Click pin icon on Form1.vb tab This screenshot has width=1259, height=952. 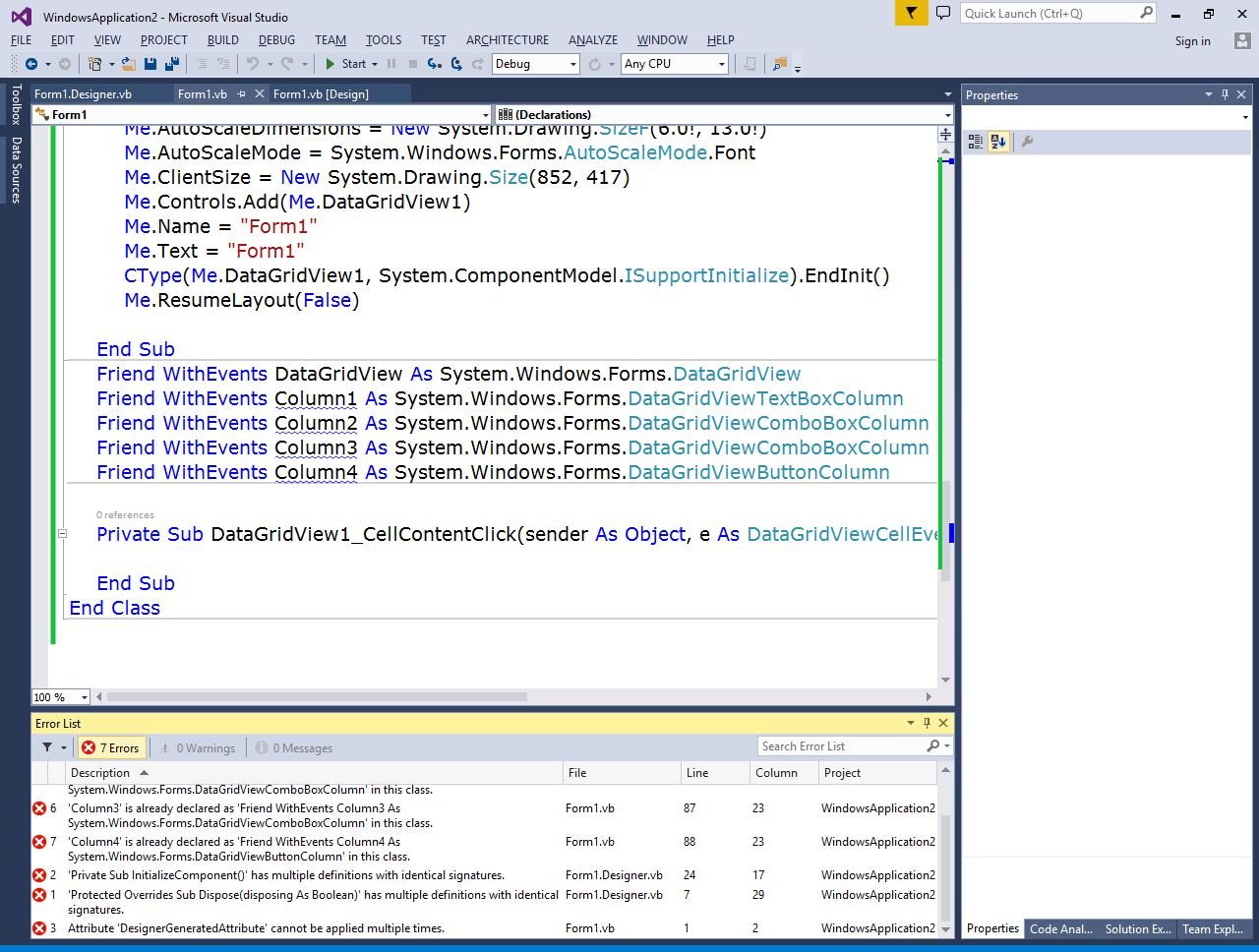pyautogui.click(x=242, y=93)
